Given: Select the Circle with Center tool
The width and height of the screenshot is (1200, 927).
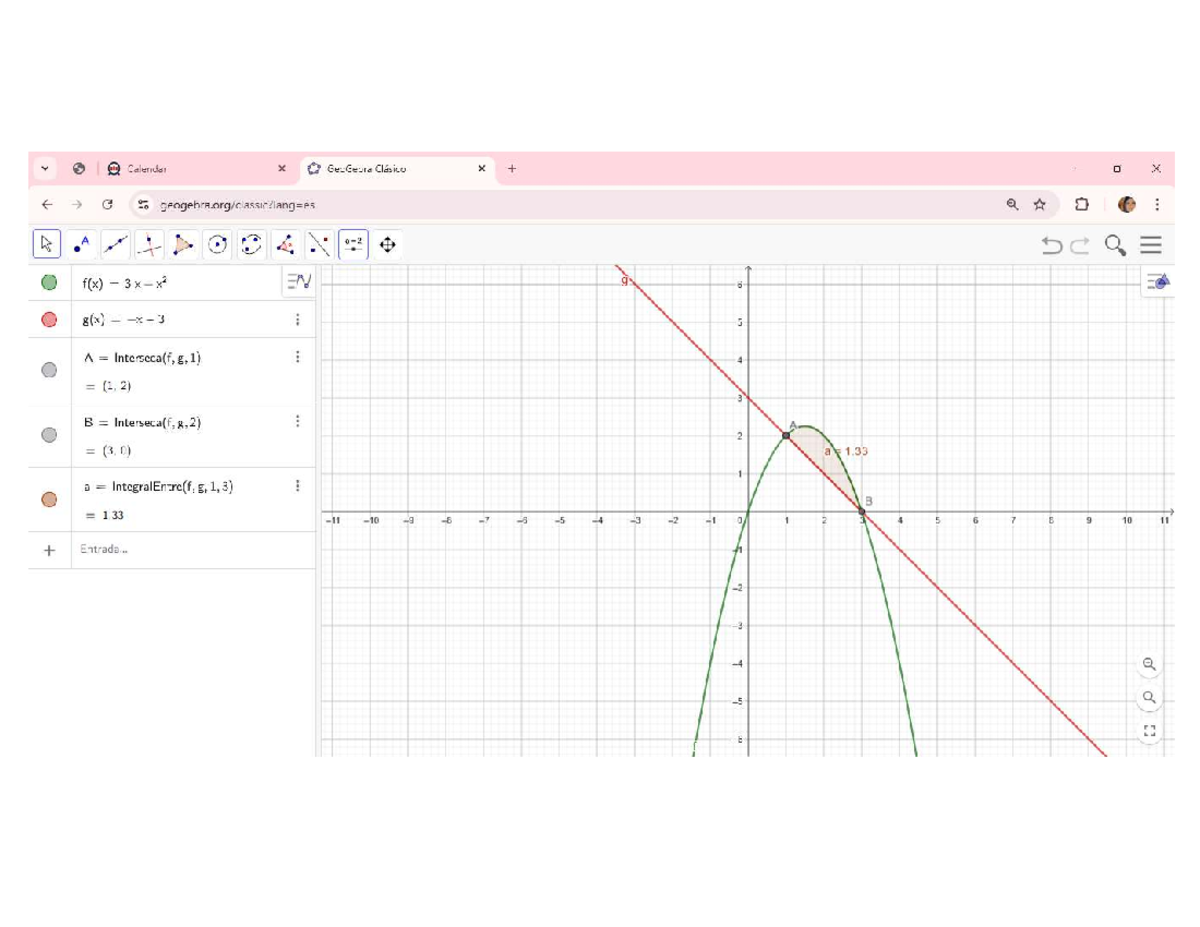Looking at the screenshot, I should tap(217, 244).
